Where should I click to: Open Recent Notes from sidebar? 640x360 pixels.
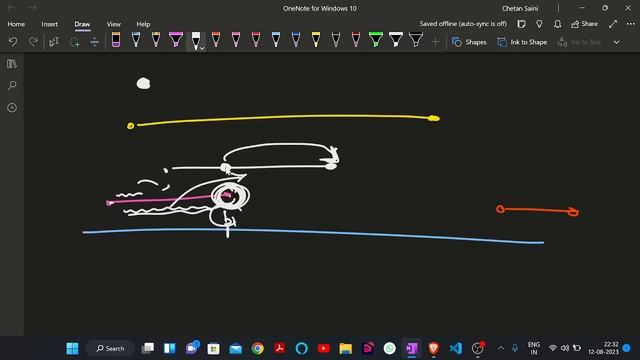[12, 108]
